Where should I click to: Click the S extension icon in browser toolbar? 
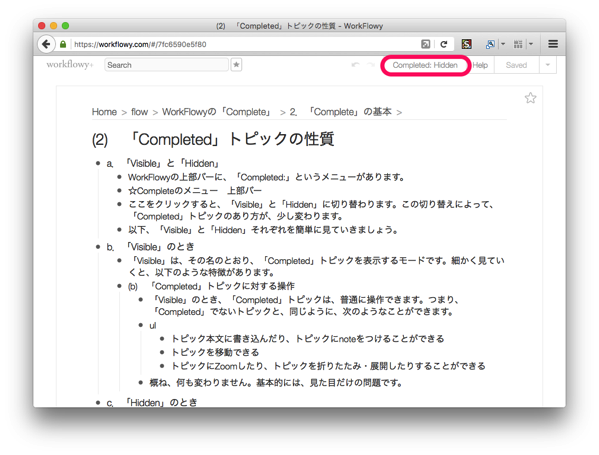466,44
